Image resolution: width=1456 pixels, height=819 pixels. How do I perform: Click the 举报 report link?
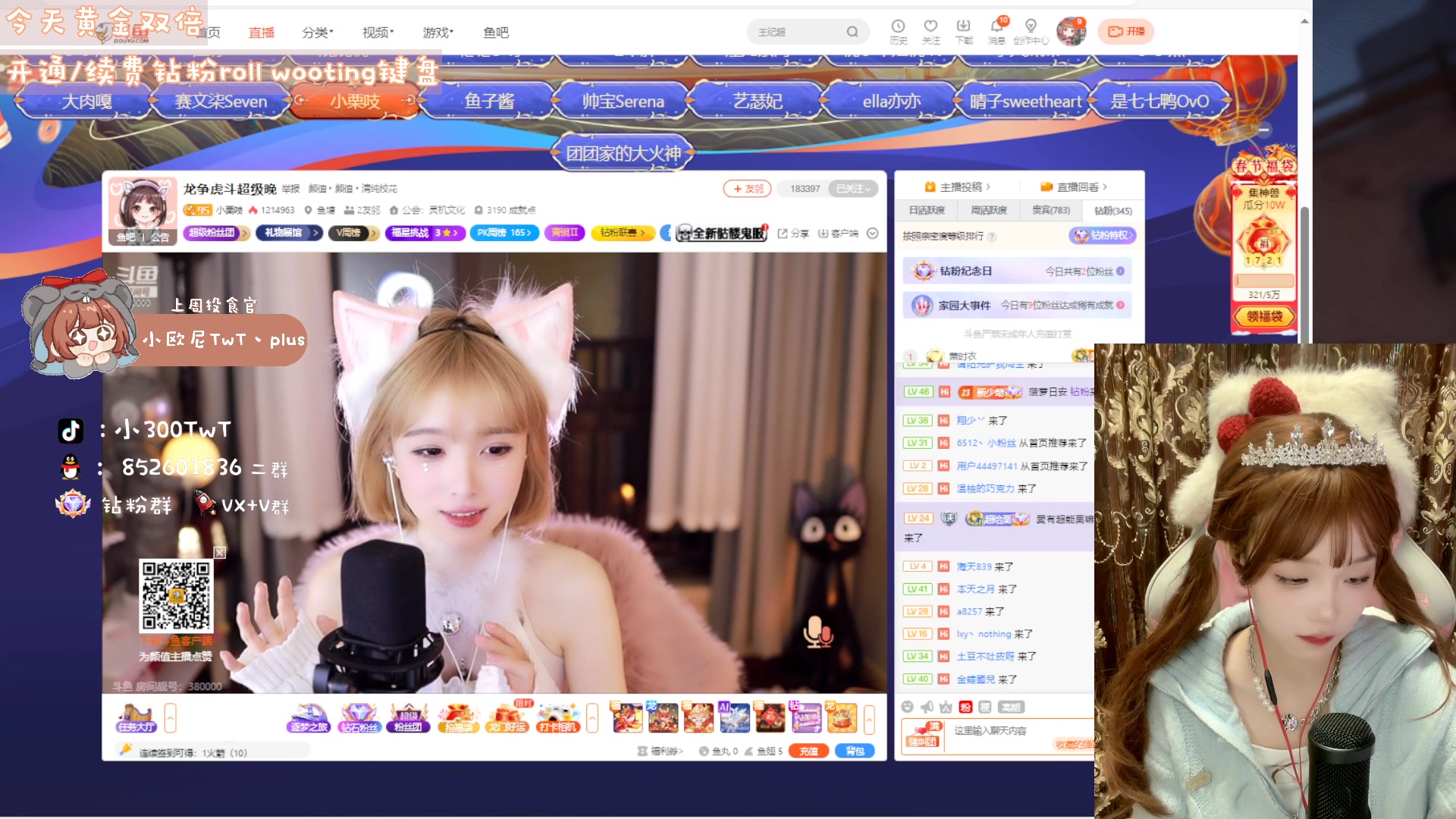290,189
